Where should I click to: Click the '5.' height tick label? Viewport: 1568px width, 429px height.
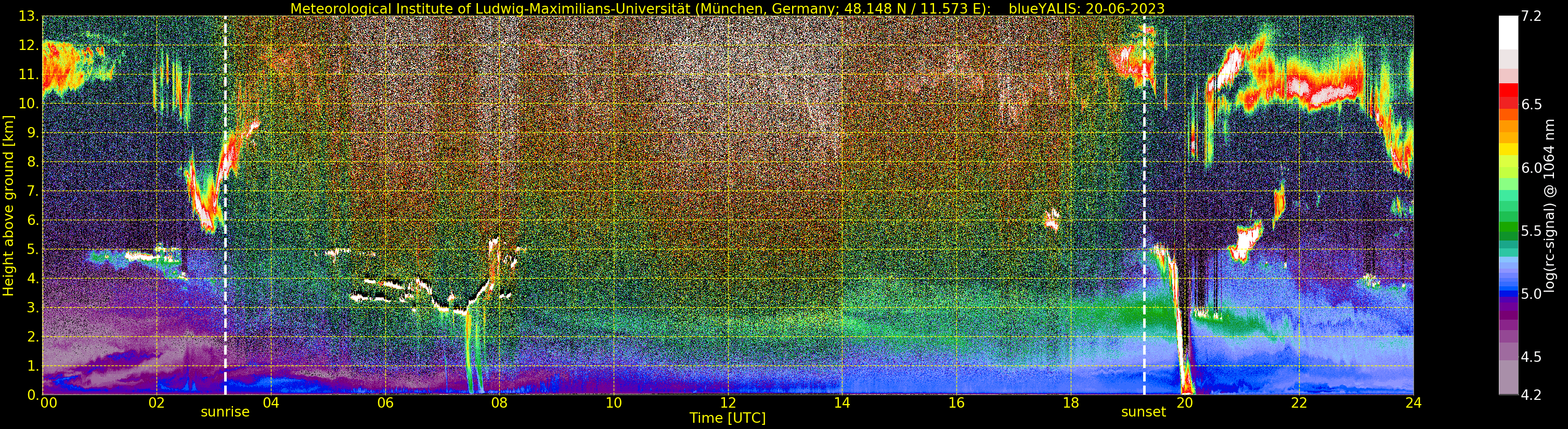click(x=32, y=249)
